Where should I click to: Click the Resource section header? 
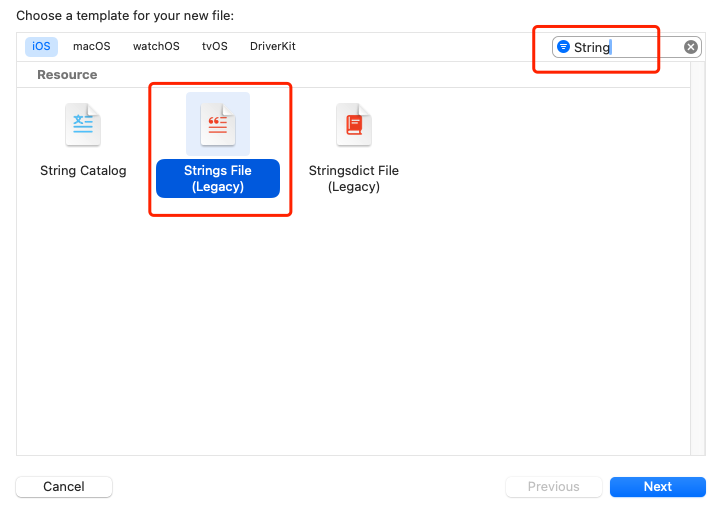(67, 75)
